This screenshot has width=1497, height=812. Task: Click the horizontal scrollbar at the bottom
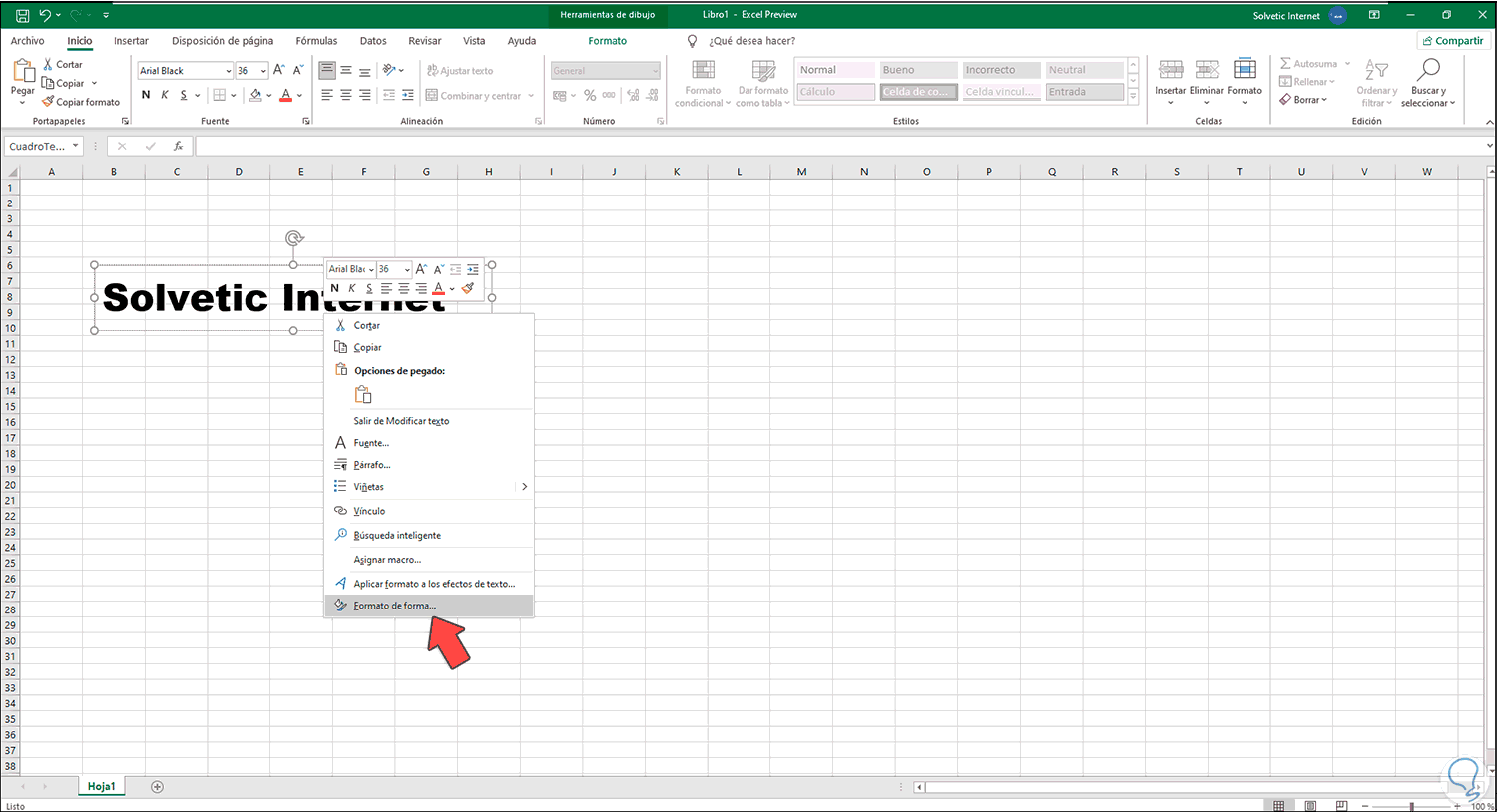coord(1198,787)
